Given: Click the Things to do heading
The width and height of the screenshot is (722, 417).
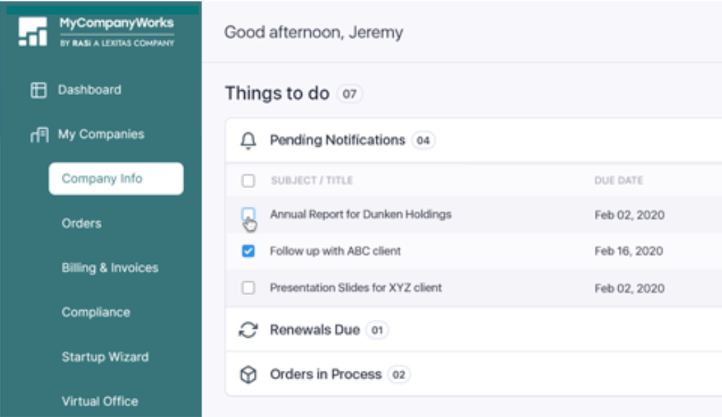Looking at the screenshot, I should tap(277, 93).
